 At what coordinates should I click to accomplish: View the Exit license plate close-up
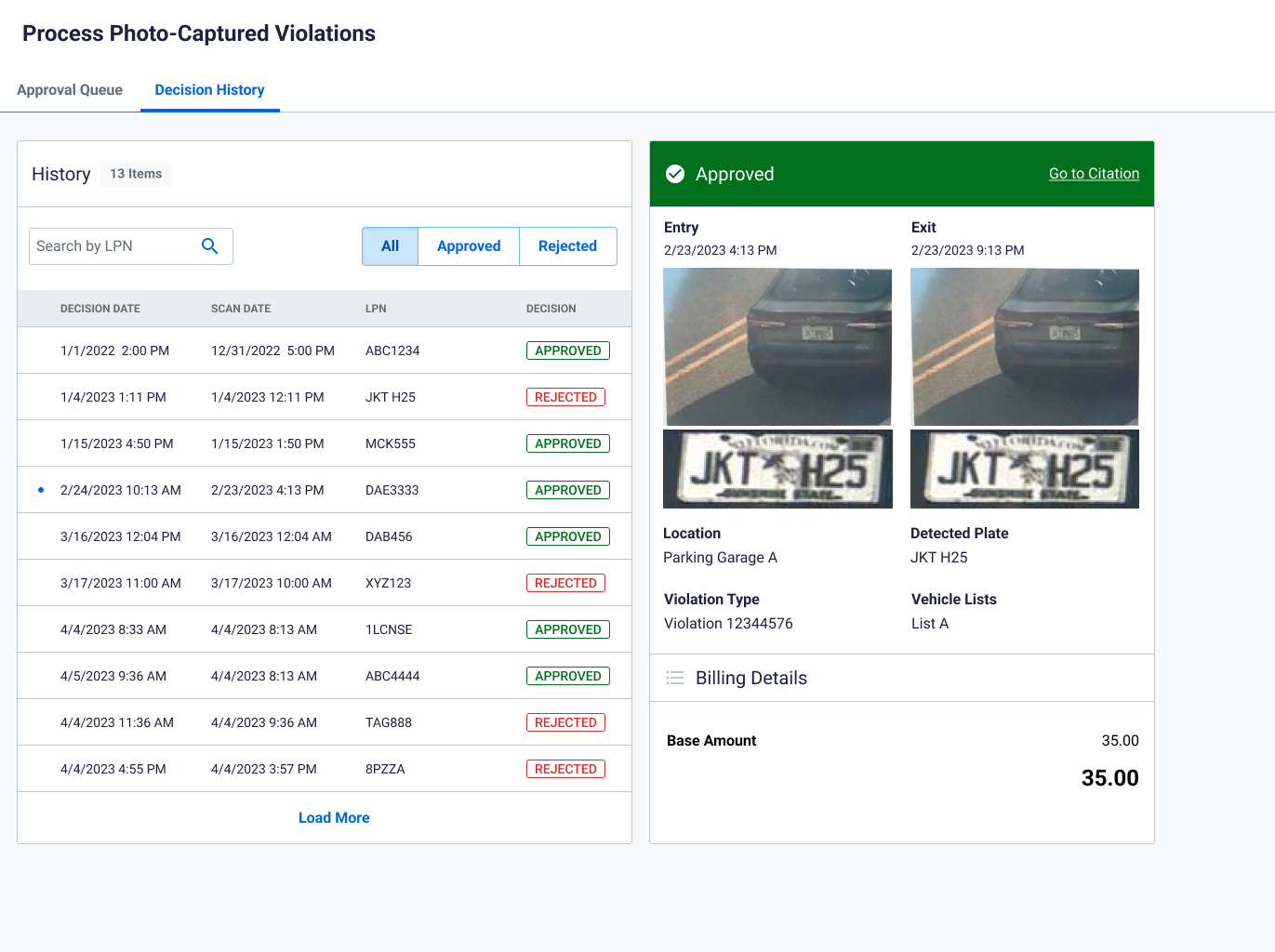pyautogui.click(x=1025, y=469)
